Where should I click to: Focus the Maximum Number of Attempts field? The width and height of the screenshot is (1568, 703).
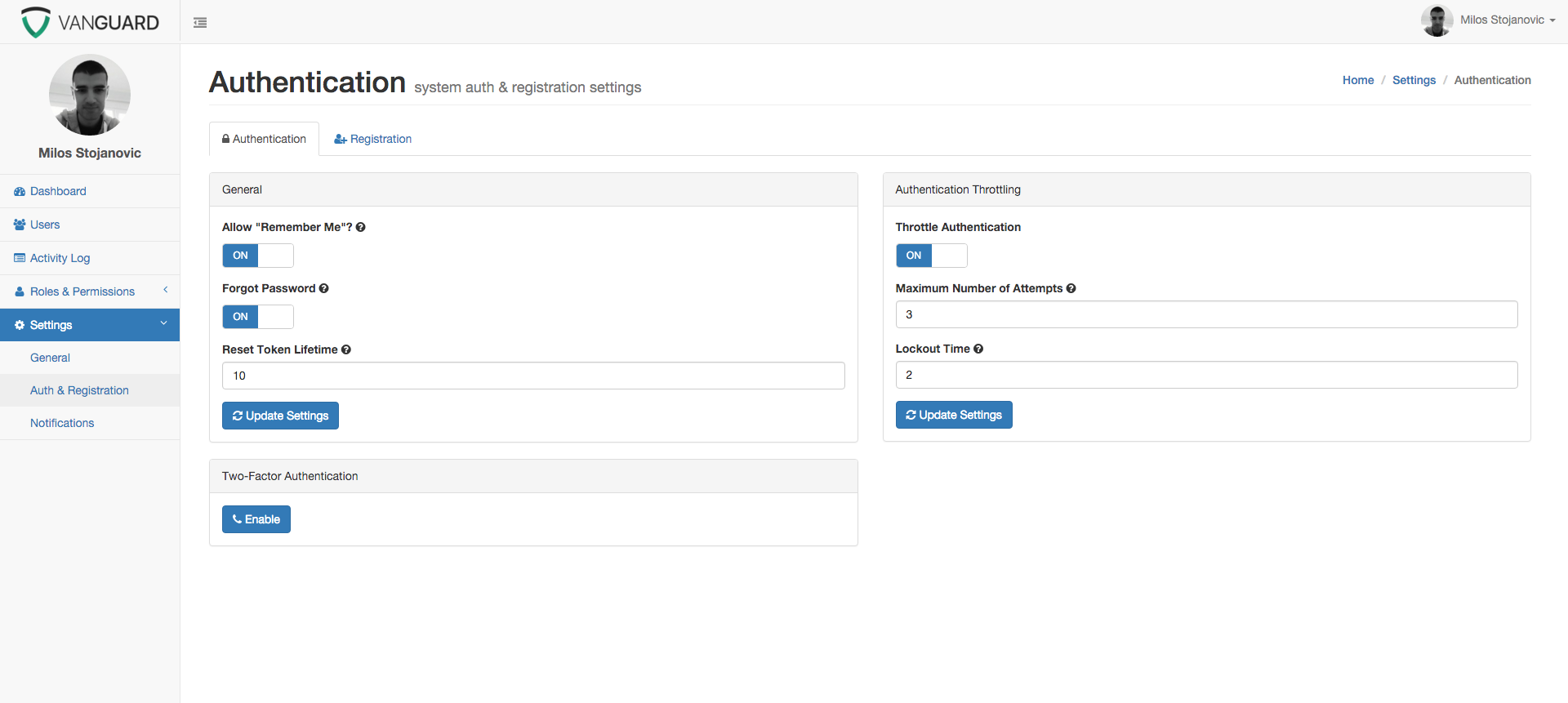pyautogui.click(x=1206, y=314)
